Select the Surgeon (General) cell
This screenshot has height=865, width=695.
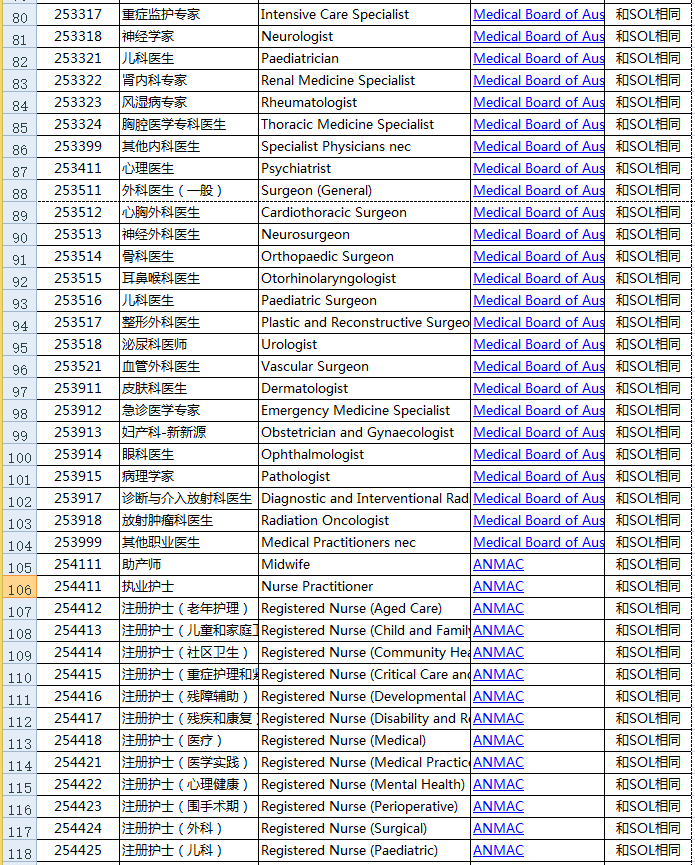[364, 190]
